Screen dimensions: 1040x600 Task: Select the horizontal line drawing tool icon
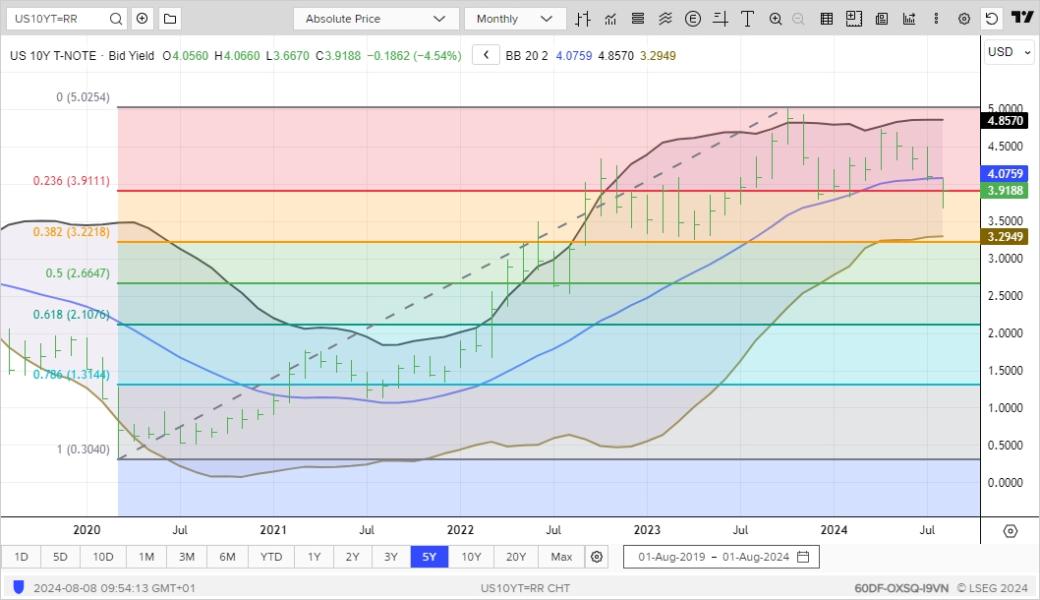point(720,19)
